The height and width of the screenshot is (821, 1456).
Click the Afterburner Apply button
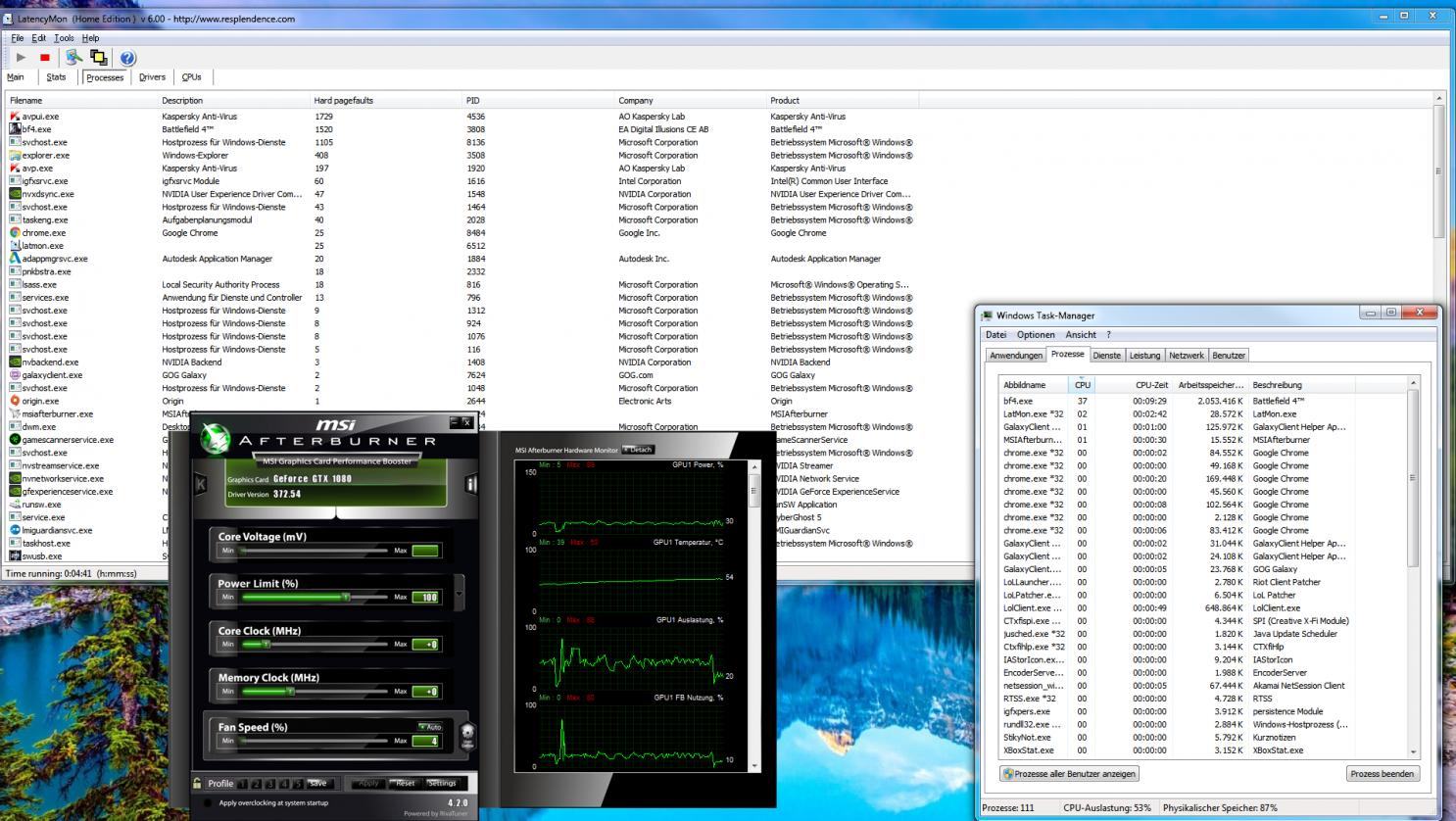(368, 784)
